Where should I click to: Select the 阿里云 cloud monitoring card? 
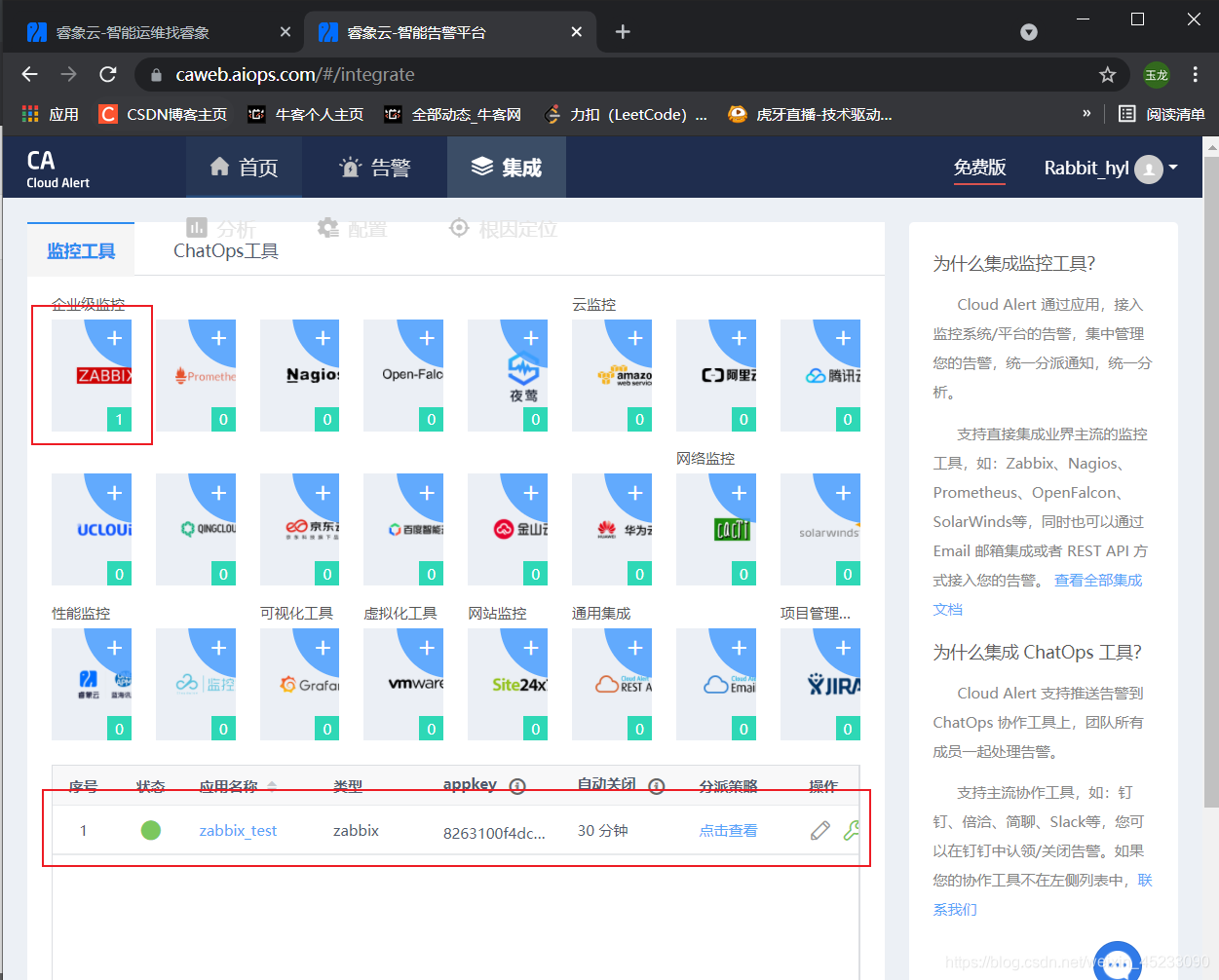point(716,375)
